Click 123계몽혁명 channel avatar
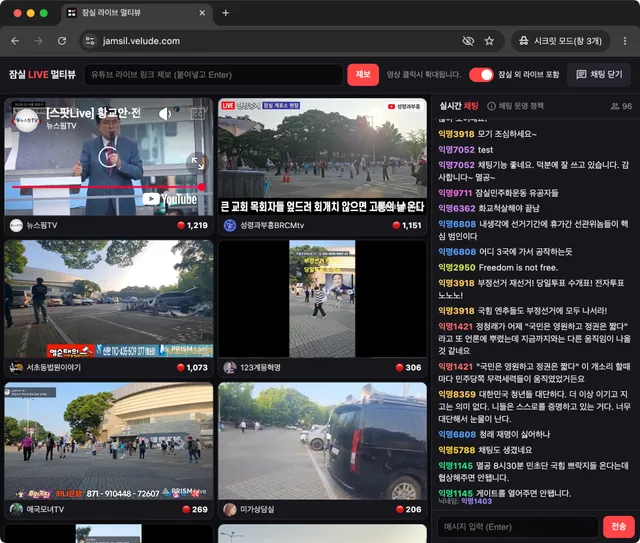 click(230, 367)
